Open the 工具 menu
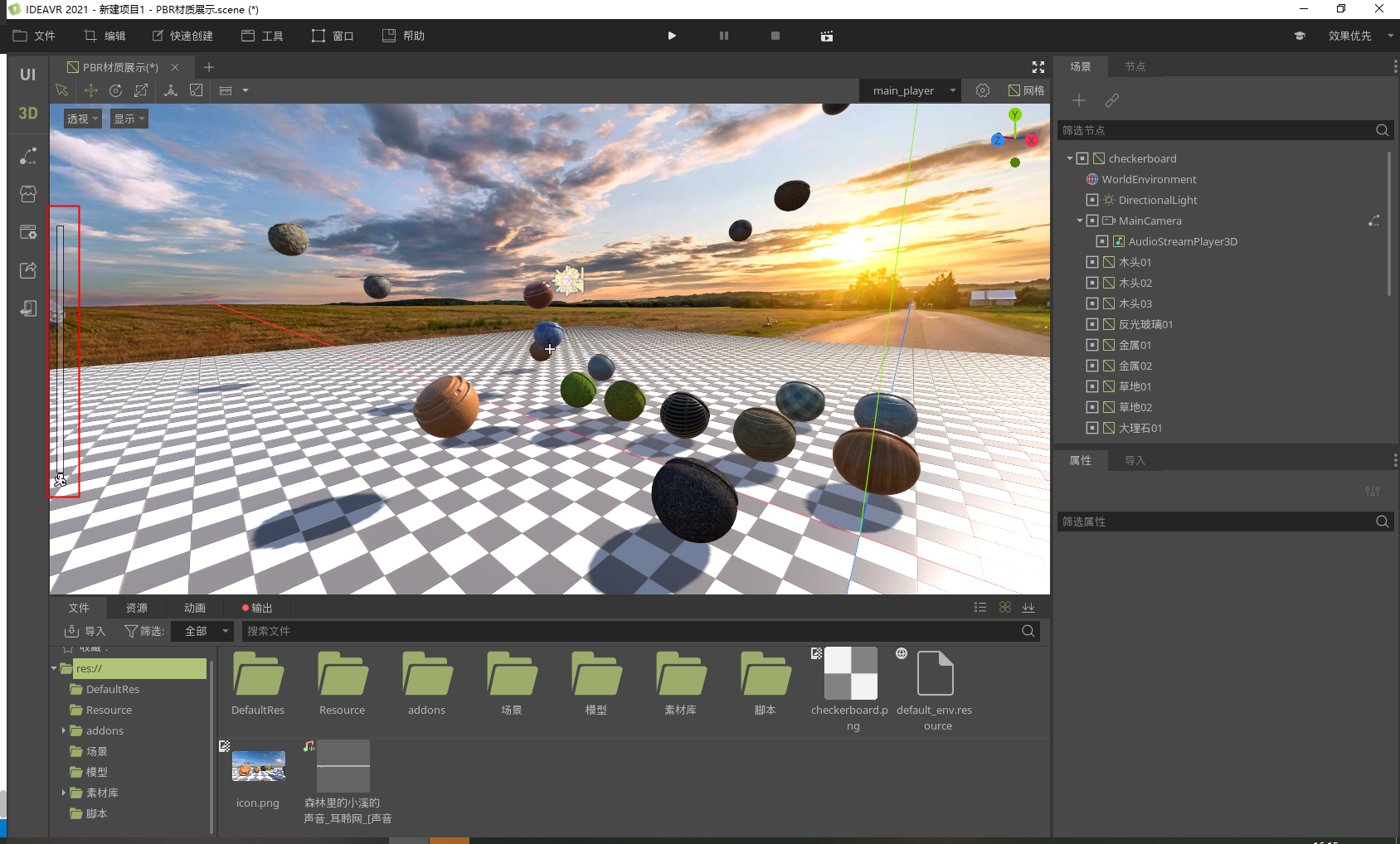1400x844 pixels. 262,36
